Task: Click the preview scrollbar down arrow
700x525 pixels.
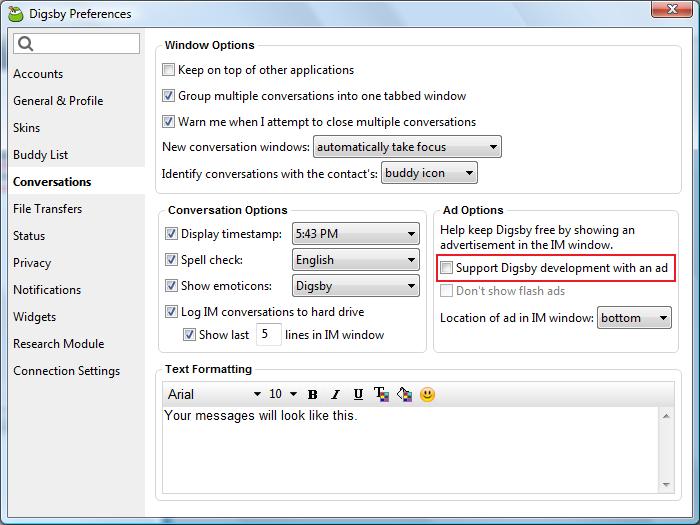Action: coord(666,484)
